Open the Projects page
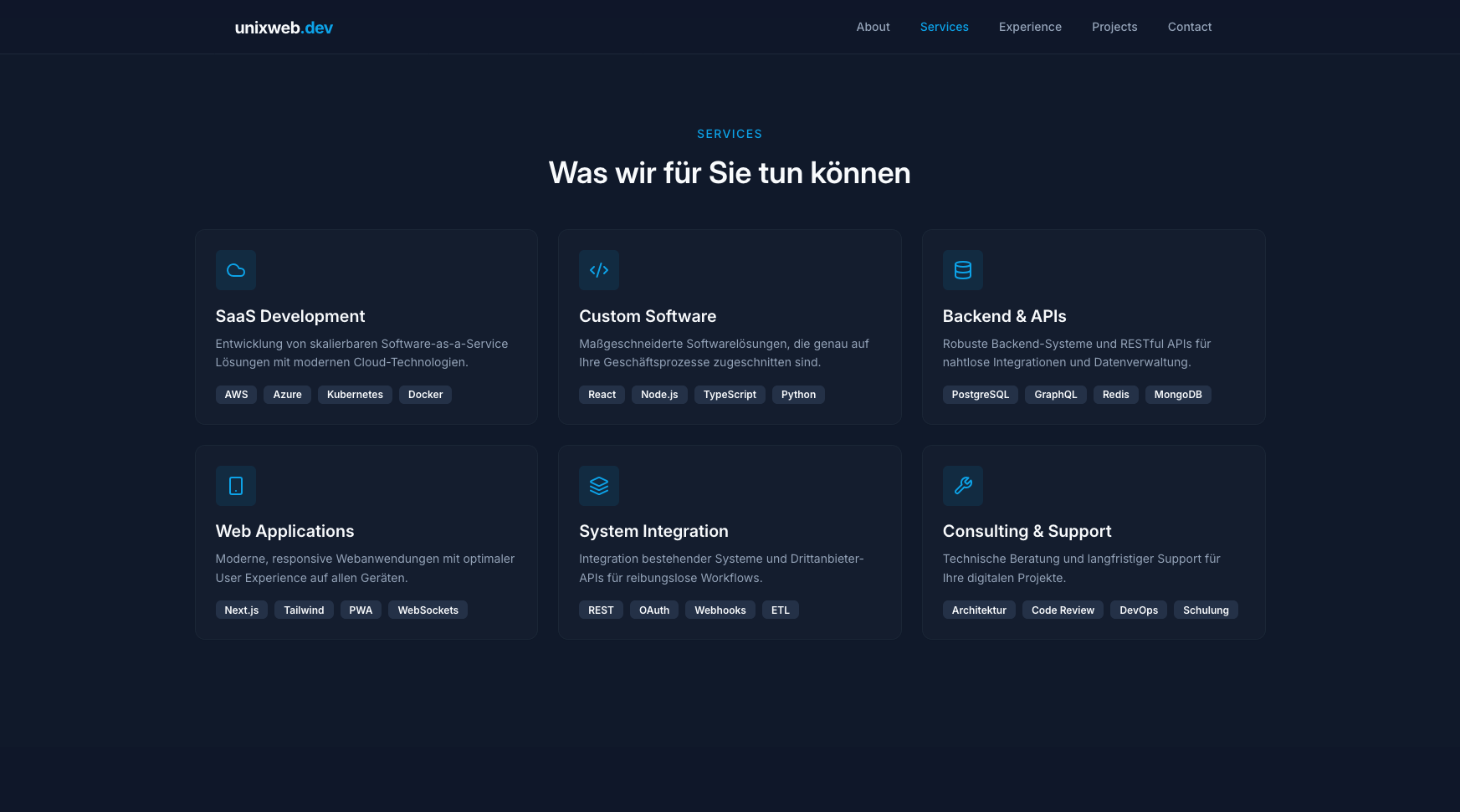 (x=1114, y=27)
